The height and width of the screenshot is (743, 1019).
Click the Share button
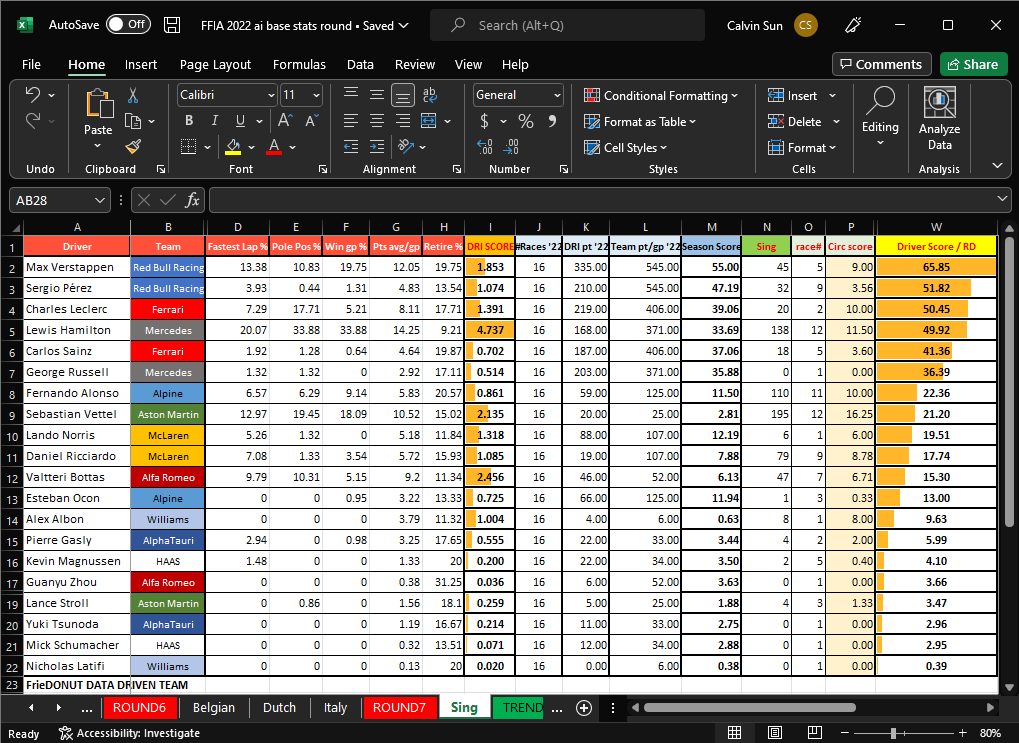click(973, 64)
